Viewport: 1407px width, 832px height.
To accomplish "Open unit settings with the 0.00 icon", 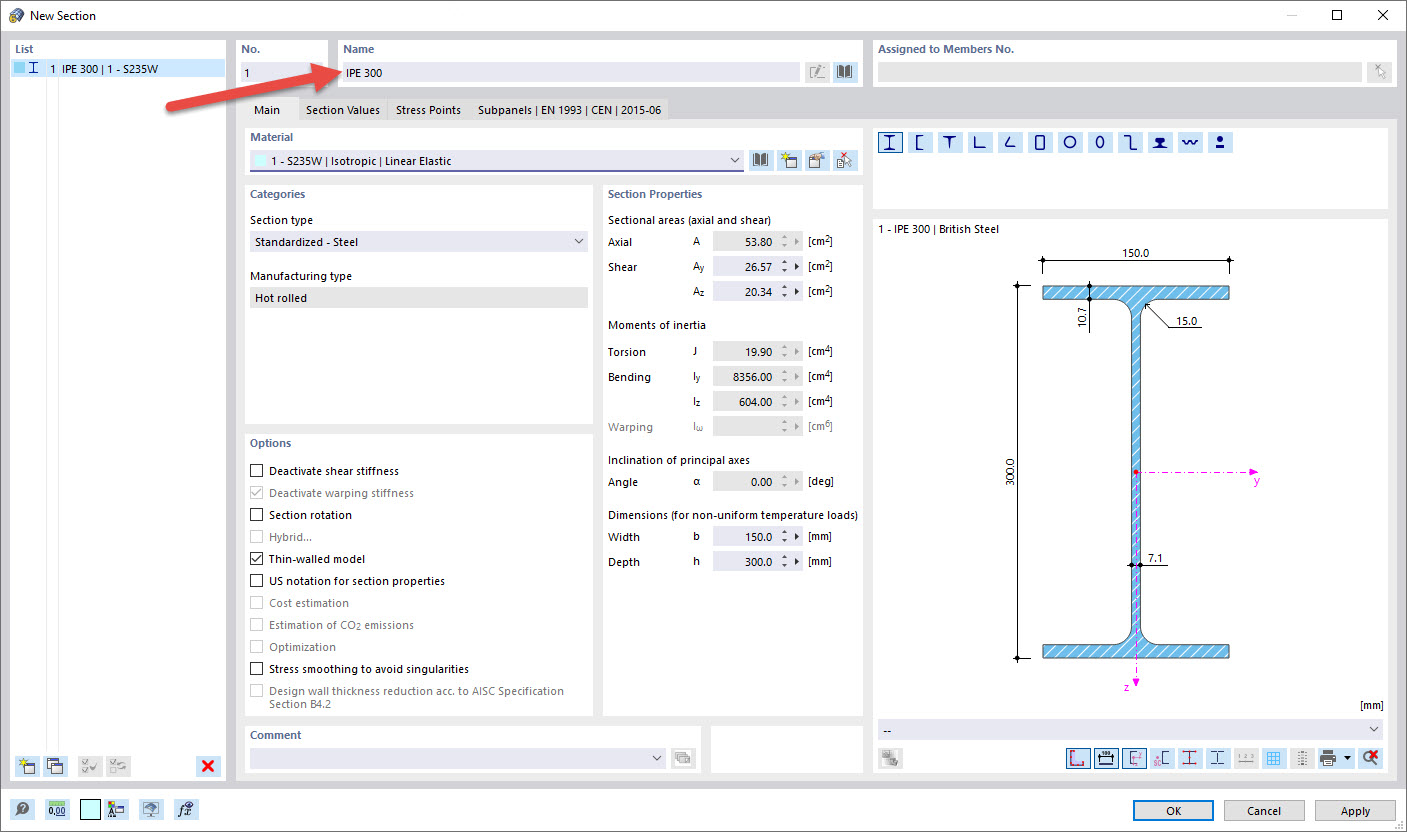I will (x=57, y=809).
